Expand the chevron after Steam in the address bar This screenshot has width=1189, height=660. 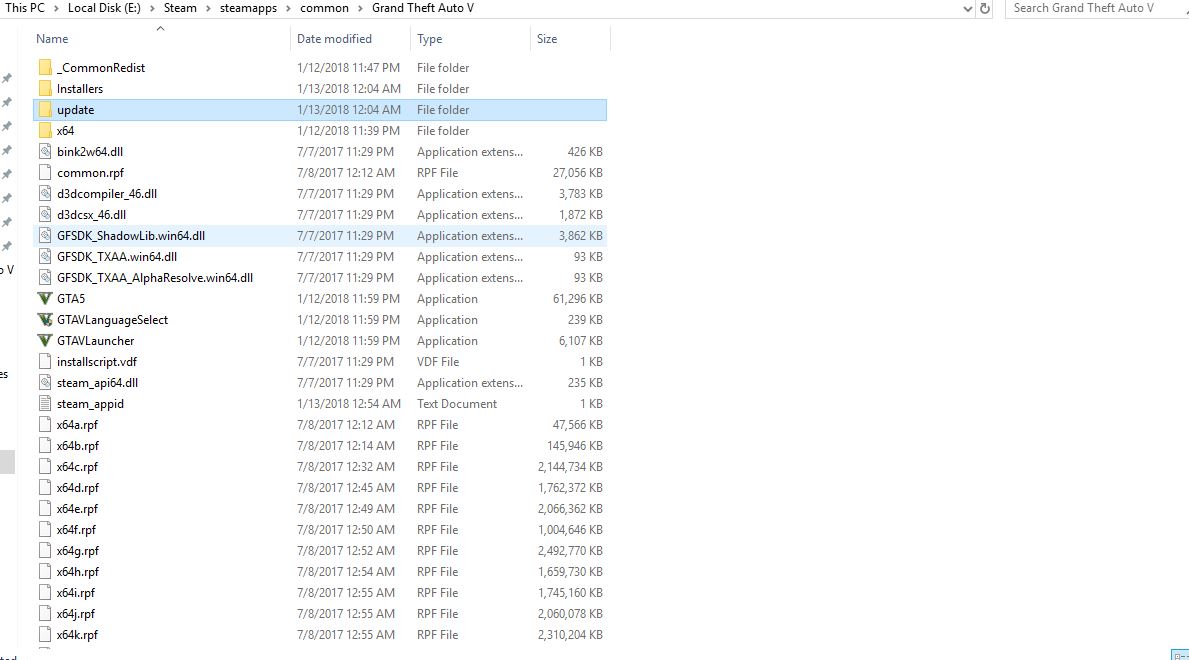(208, 8)
